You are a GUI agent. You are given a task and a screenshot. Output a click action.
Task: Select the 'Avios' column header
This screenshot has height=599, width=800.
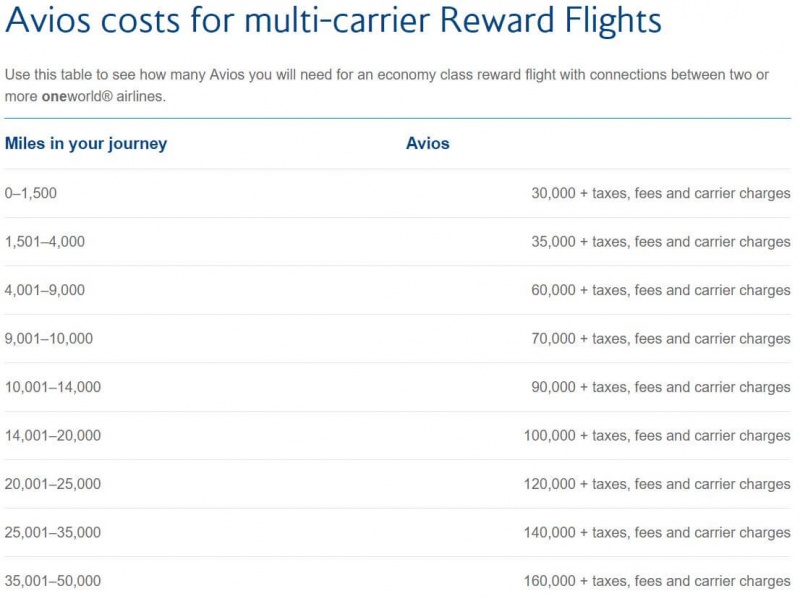coord(428,144)
